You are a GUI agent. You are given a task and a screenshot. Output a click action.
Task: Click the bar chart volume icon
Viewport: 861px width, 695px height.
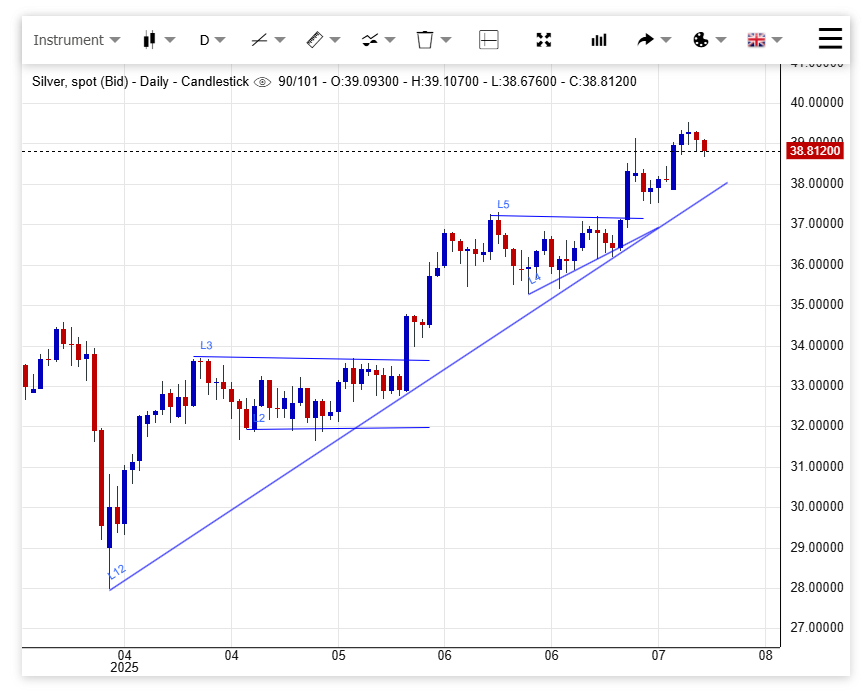tap(599, 40)
